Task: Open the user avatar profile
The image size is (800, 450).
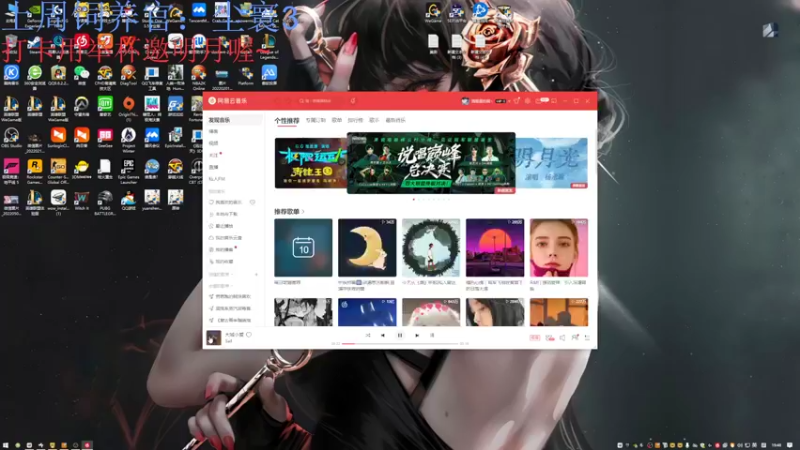Action: click(465, 101)
